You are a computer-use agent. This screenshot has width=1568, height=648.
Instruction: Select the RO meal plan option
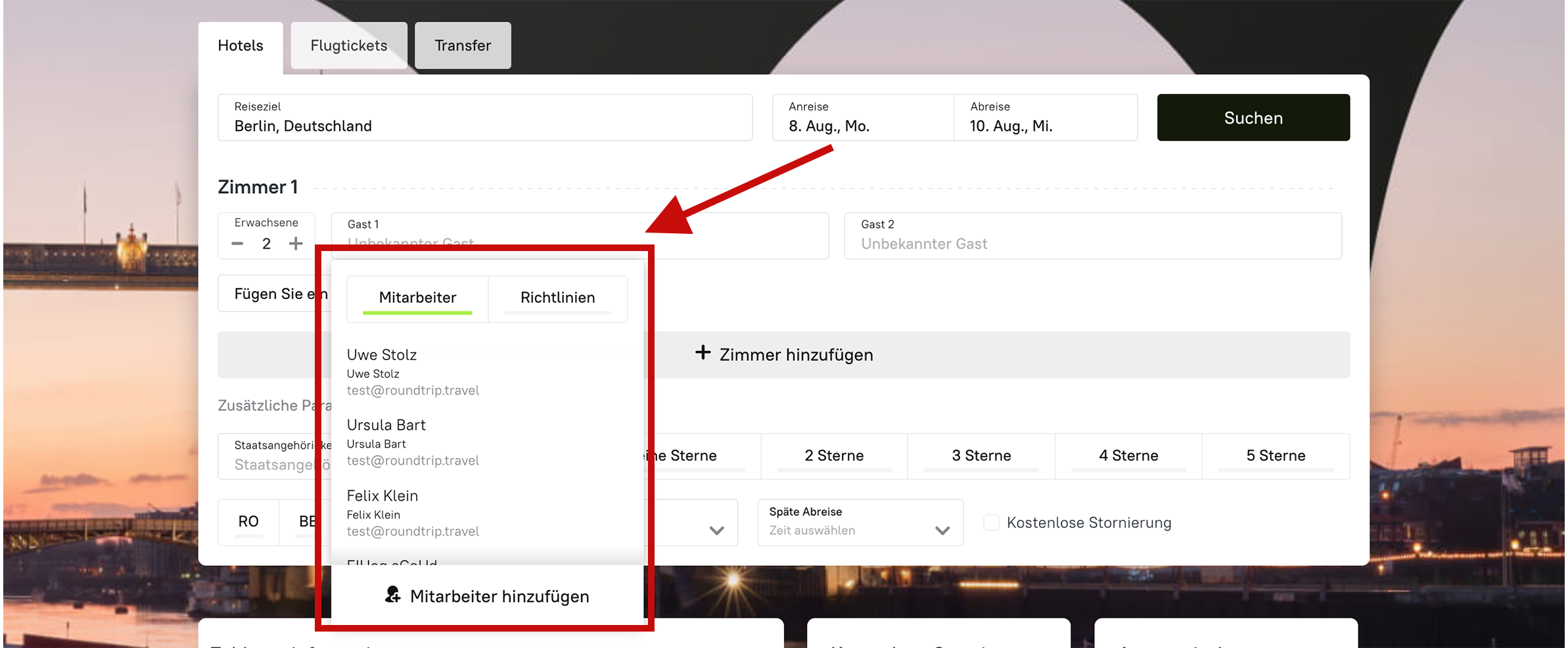tap(248, 522)
